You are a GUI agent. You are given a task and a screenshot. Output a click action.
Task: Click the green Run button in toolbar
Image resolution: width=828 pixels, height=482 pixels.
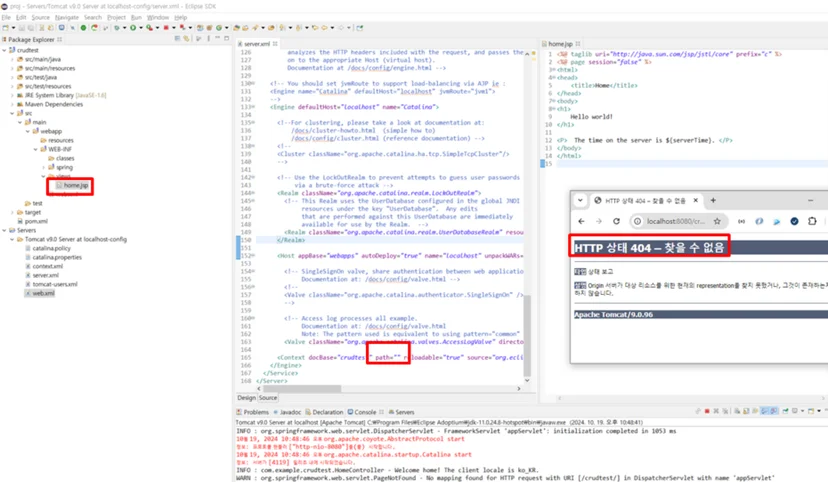(x=133, y=27)
